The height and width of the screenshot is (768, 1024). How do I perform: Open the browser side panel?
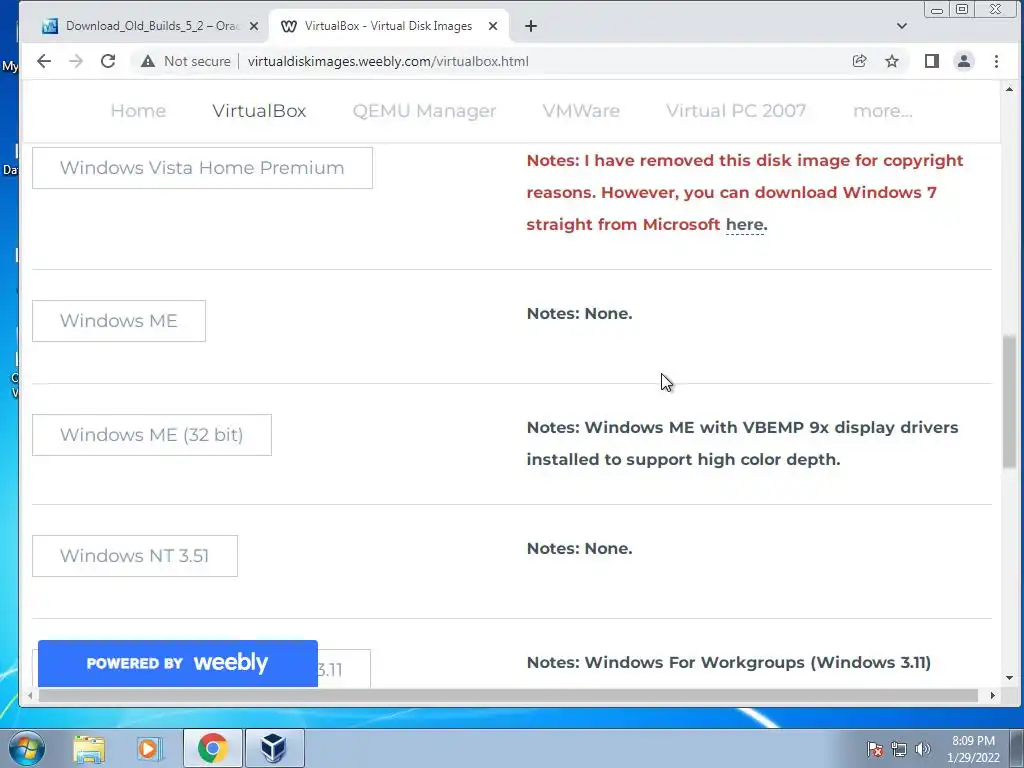(932, 61)
